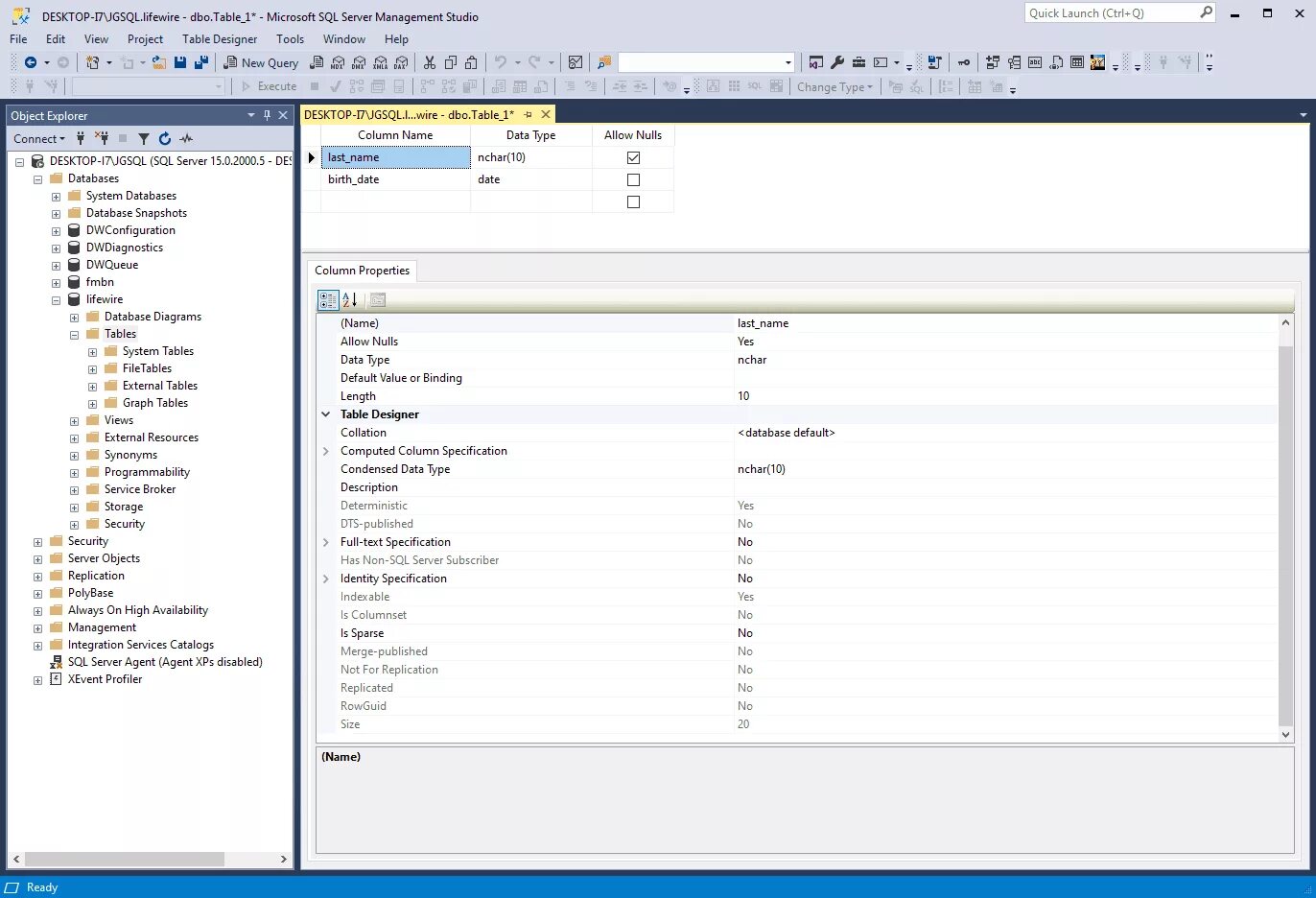Screen dimensions: 1316x898
Task: Expand Computed Column Specification property
Action: coord(326,451)
